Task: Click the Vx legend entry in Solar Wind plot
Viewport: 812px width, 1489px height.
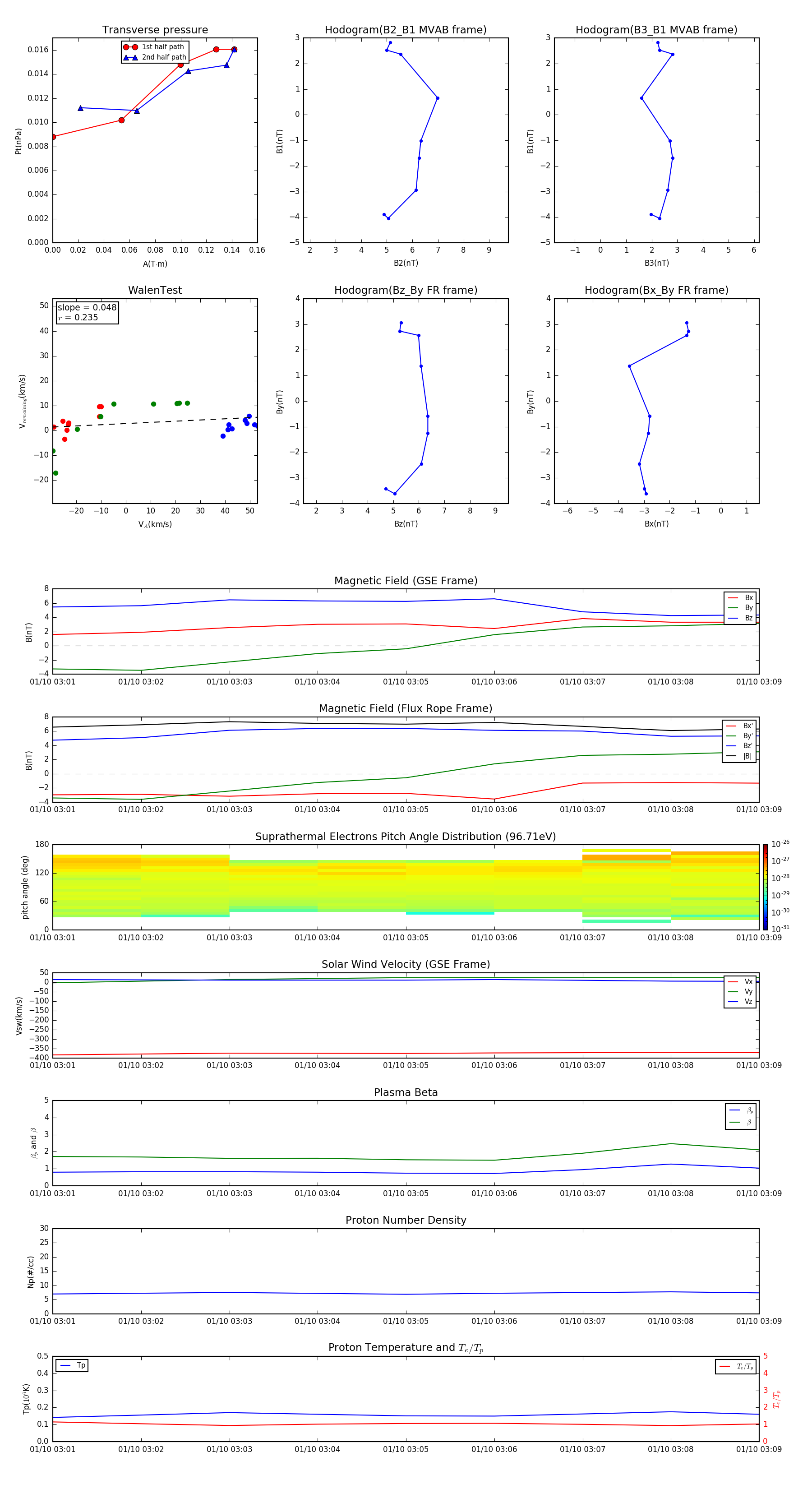Action: tap(740, 981)
